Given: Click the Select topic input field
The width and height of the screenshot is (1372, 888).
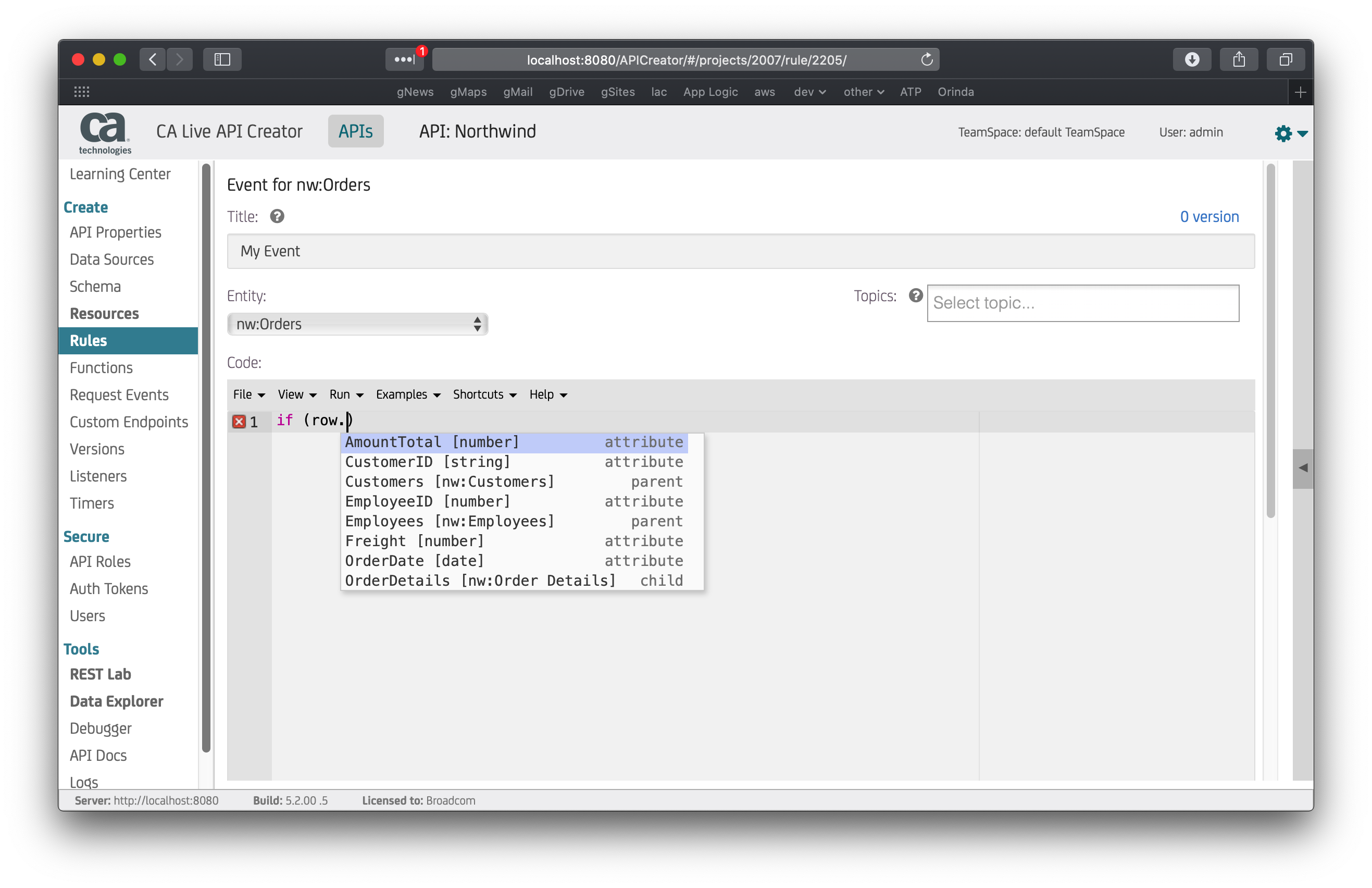Looking at the screenshot, I should click(x=1082, y=303).
